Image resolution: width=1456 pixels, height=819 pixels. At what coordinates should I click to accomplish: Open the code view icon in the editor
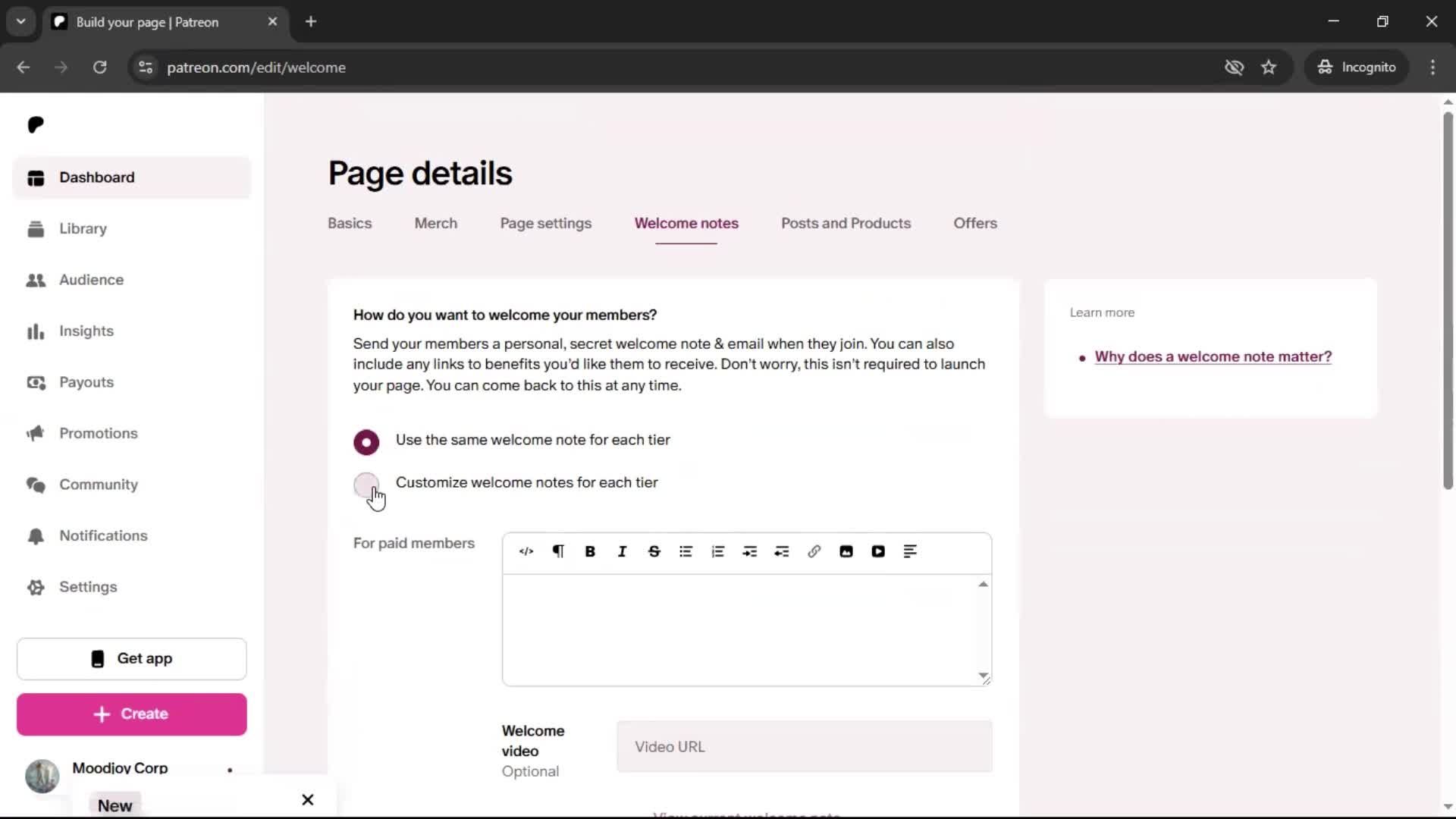click(526, 552)
